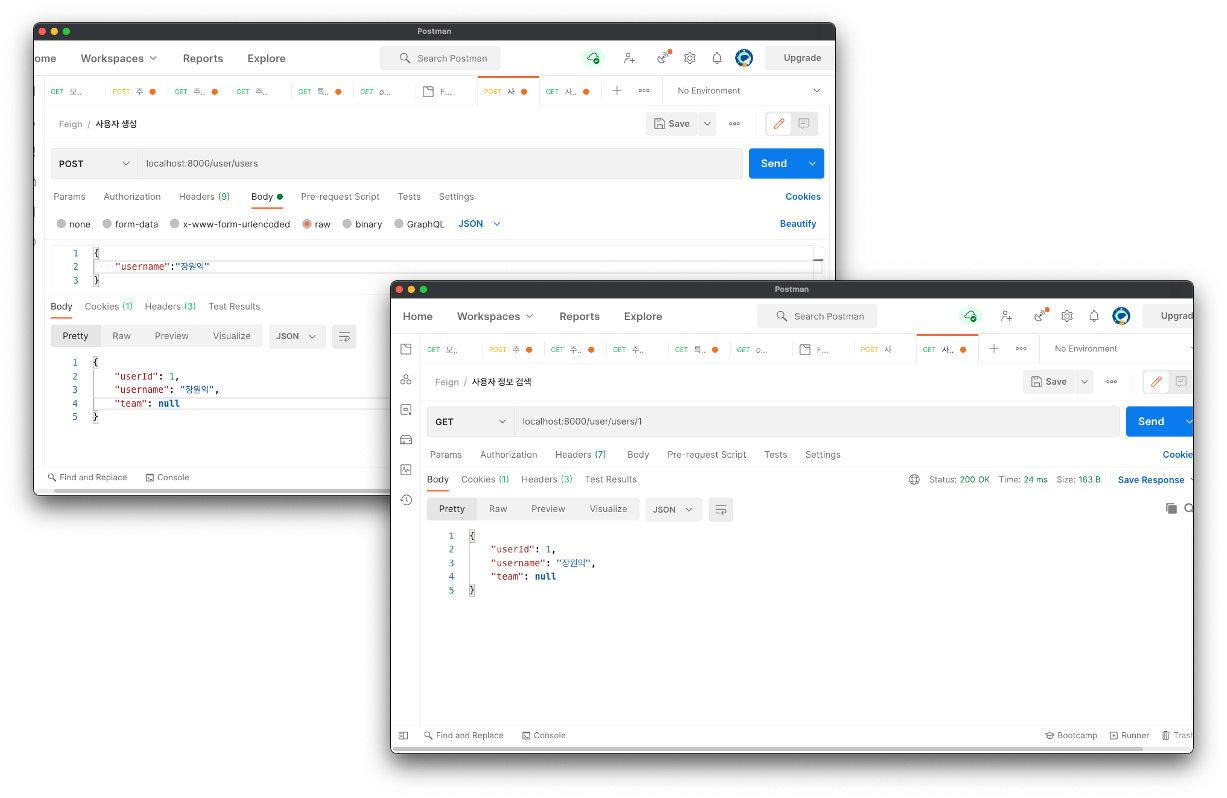The width and height of the screenshot is (1227, 798).
Task: Select binary radio in back window
Action: tap(347, 224)
